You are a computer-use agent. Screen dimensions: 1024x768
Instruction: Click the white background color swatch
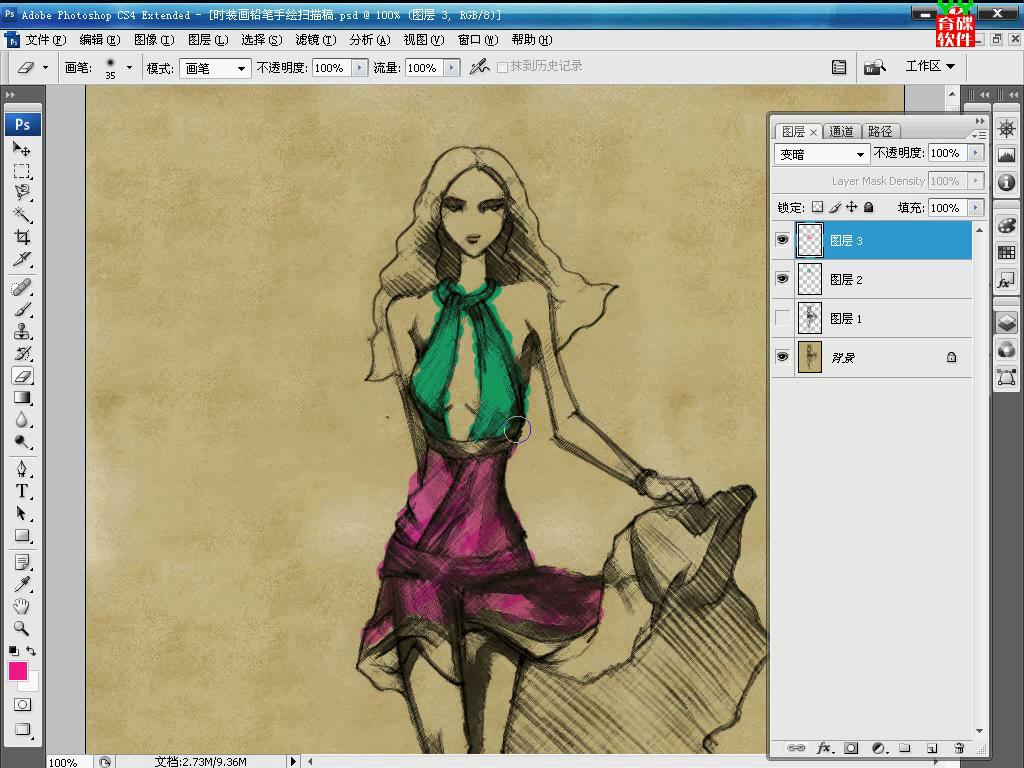click(33, 683)
